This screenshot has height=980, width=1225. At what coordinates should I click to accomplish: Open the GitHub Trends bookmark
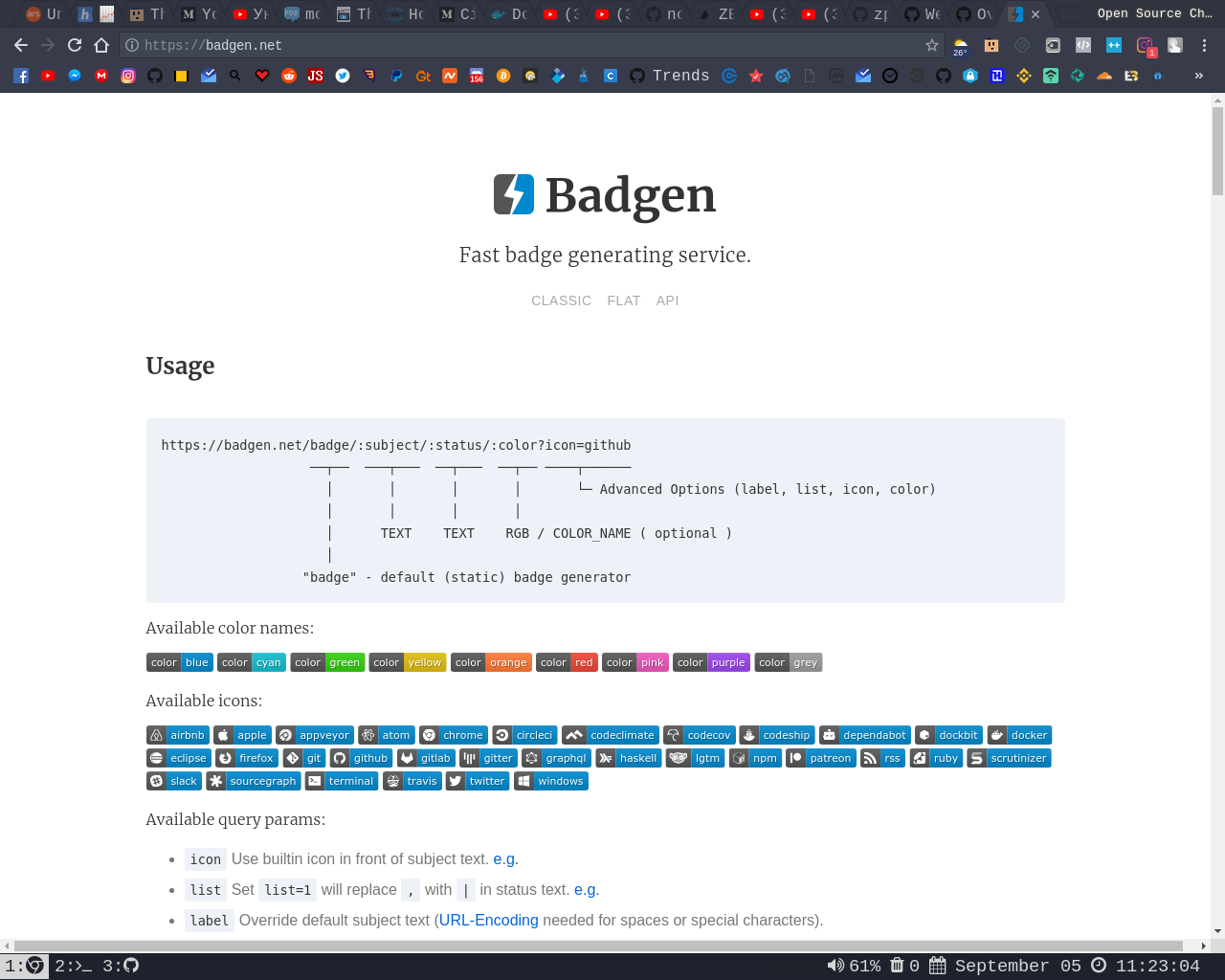click(670, 76)
